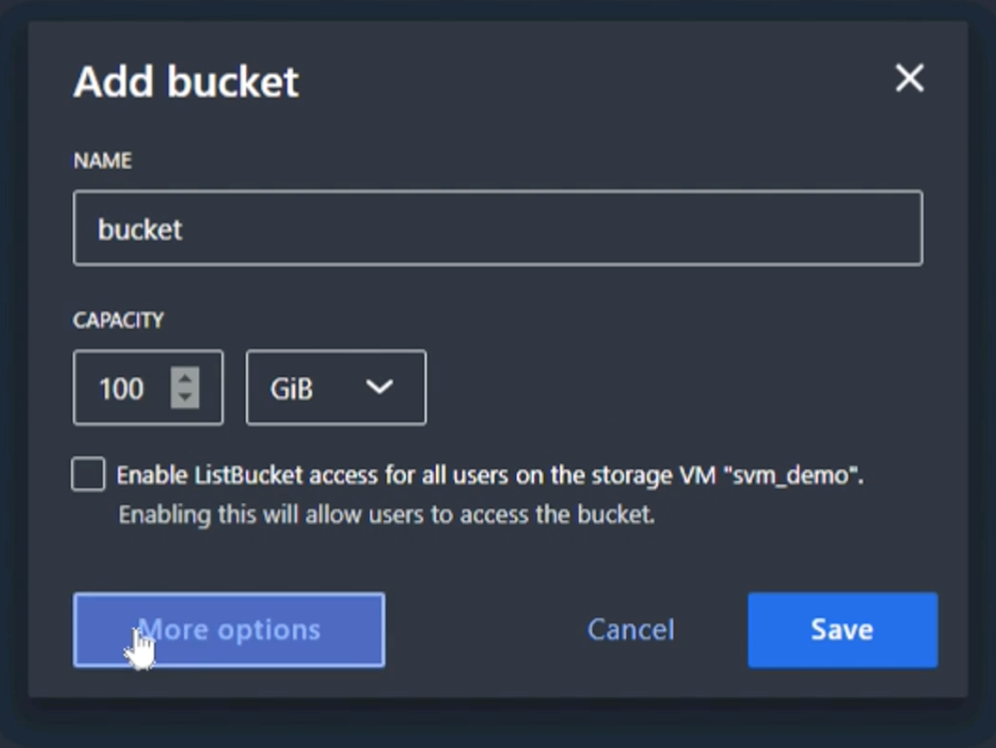
Task: Close the Add bucket dialog
Action: (909, 78)
